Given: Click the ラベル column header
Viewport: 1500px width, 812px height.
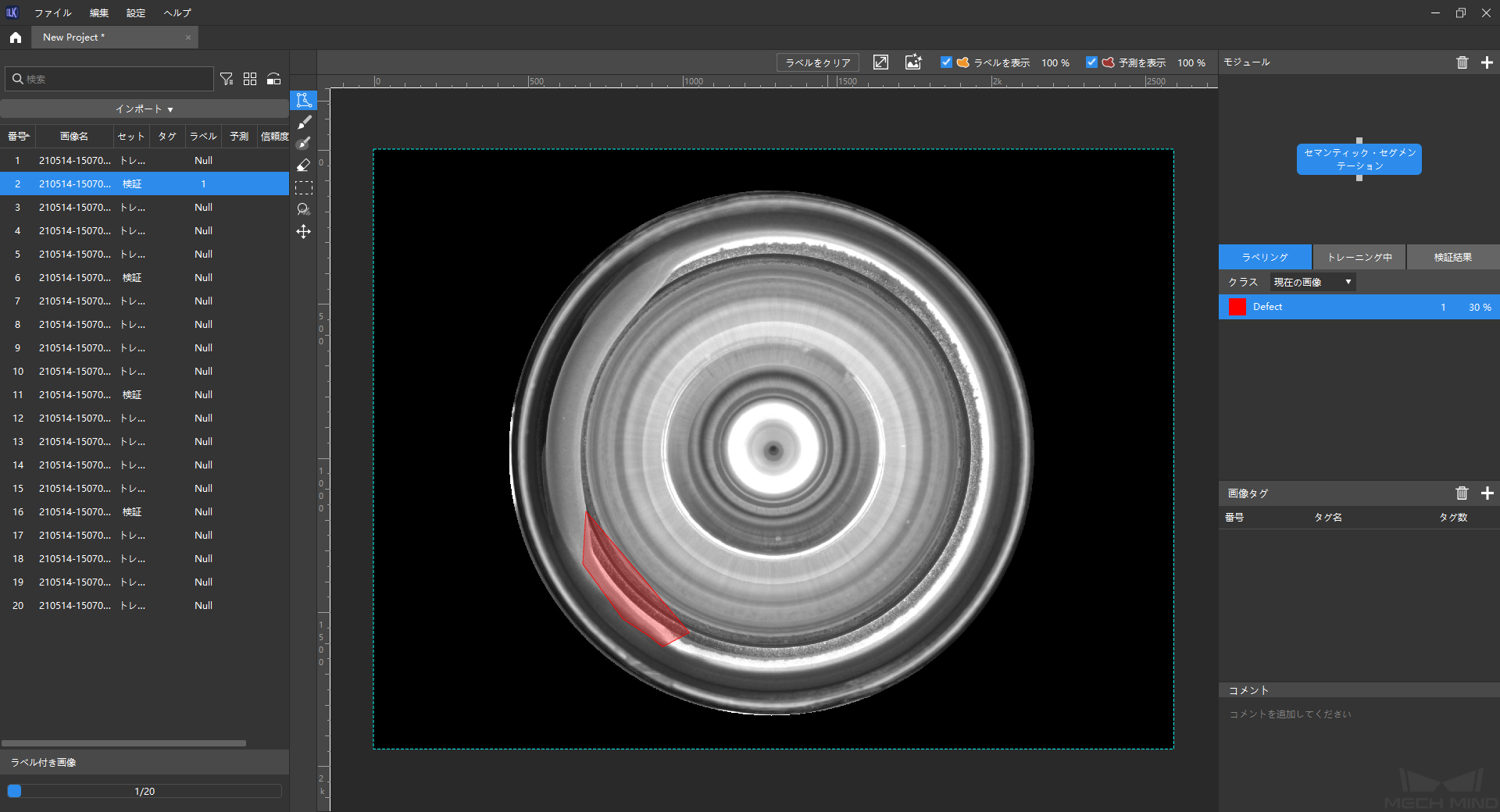Looking at the screenshot, I should 203,137.
